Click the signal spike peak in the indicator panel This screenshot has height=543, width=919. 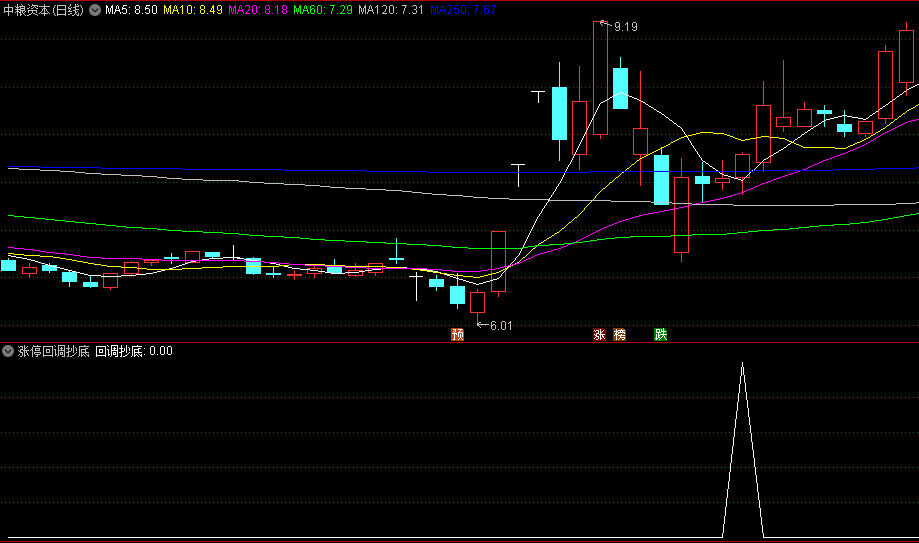coord(743,365)
